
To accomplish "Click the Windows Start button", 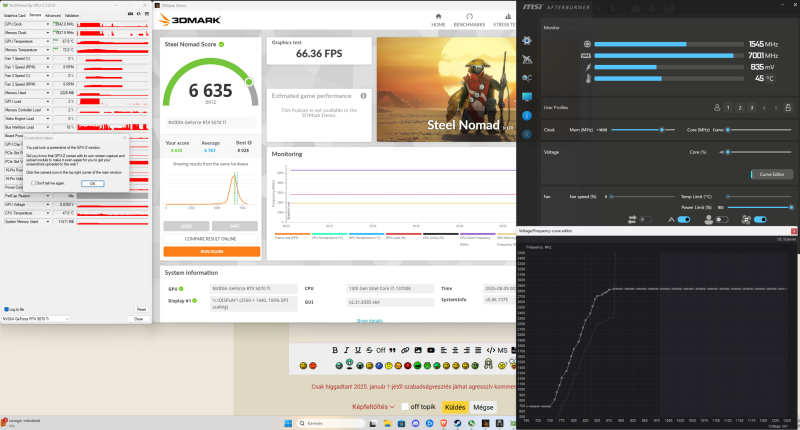I will pyautogui.click(x=288, y=423).
